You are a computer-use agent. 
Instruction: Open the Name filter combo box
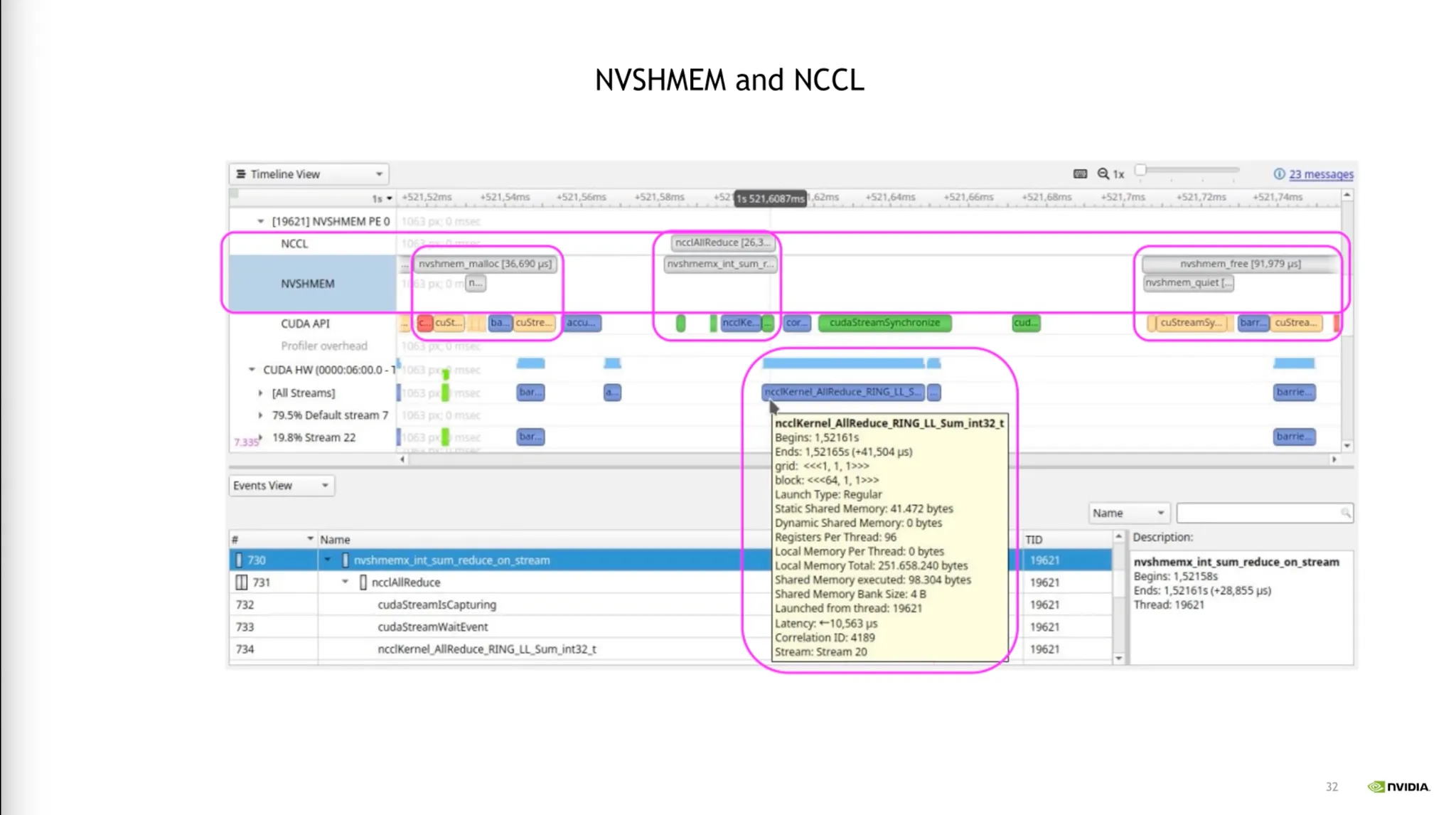pyautogui.click(x=1128, y=513)
